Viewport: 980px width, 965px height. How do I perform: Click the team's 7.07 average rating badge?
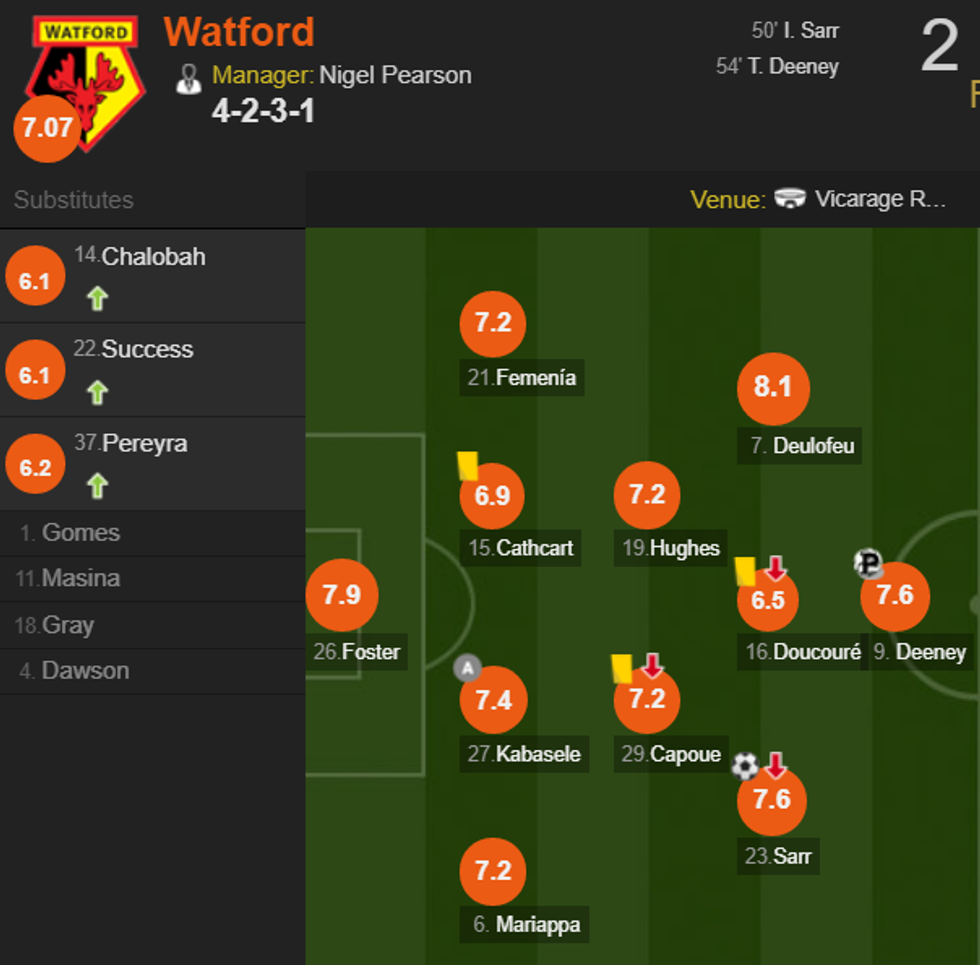[x=46, y=128]
